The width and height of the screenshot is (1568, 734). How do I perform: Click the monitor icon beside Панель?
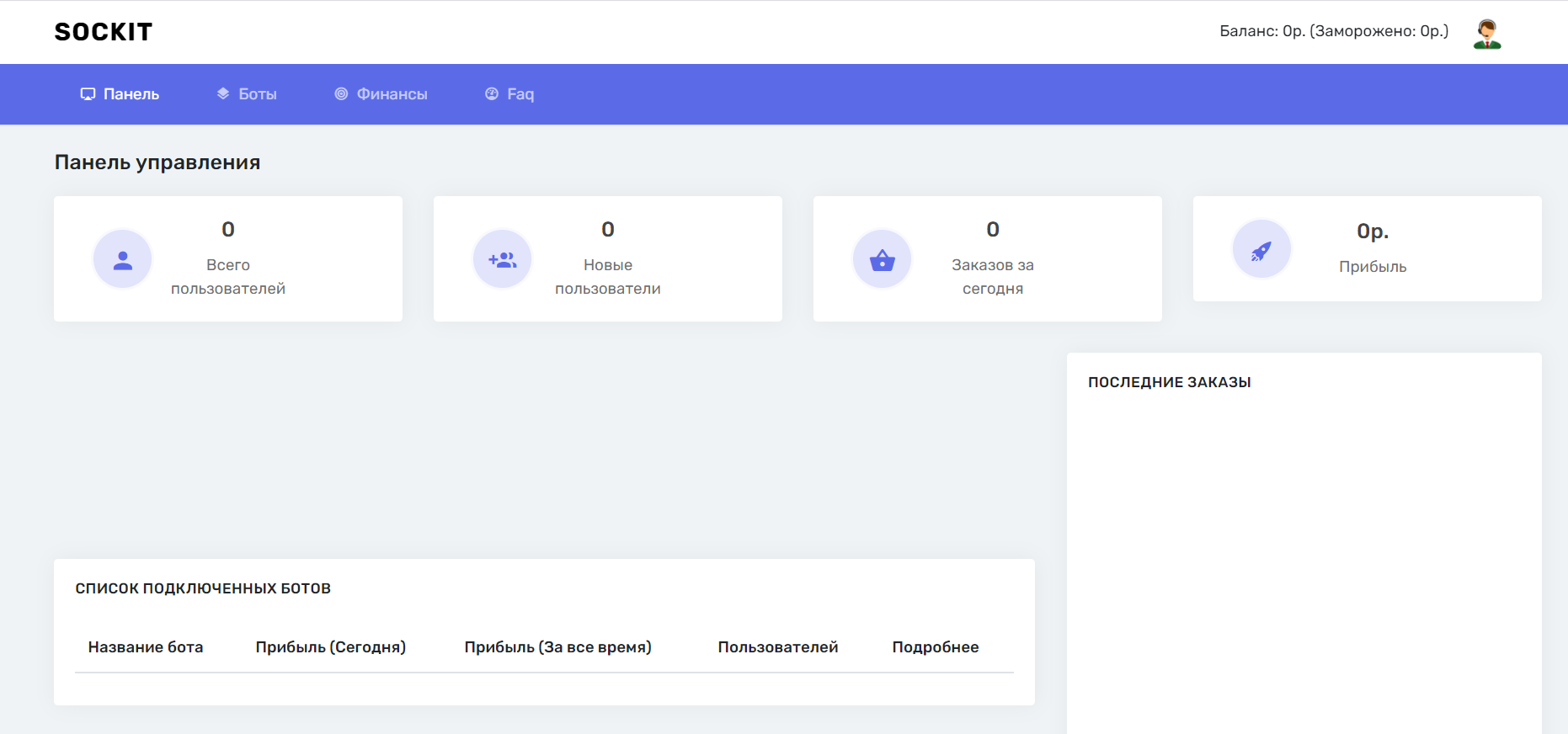tap(88, 94)
